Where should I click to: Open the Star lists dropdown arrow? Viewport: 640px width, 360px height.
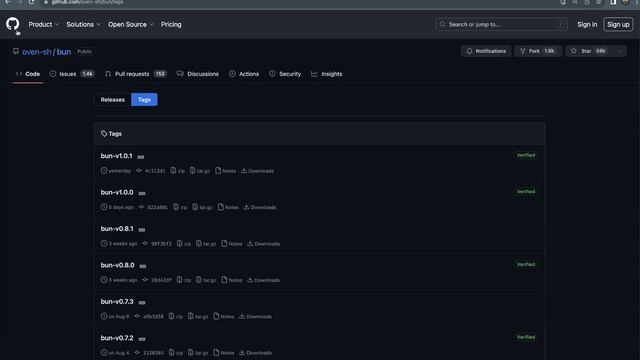coord(620,51)
